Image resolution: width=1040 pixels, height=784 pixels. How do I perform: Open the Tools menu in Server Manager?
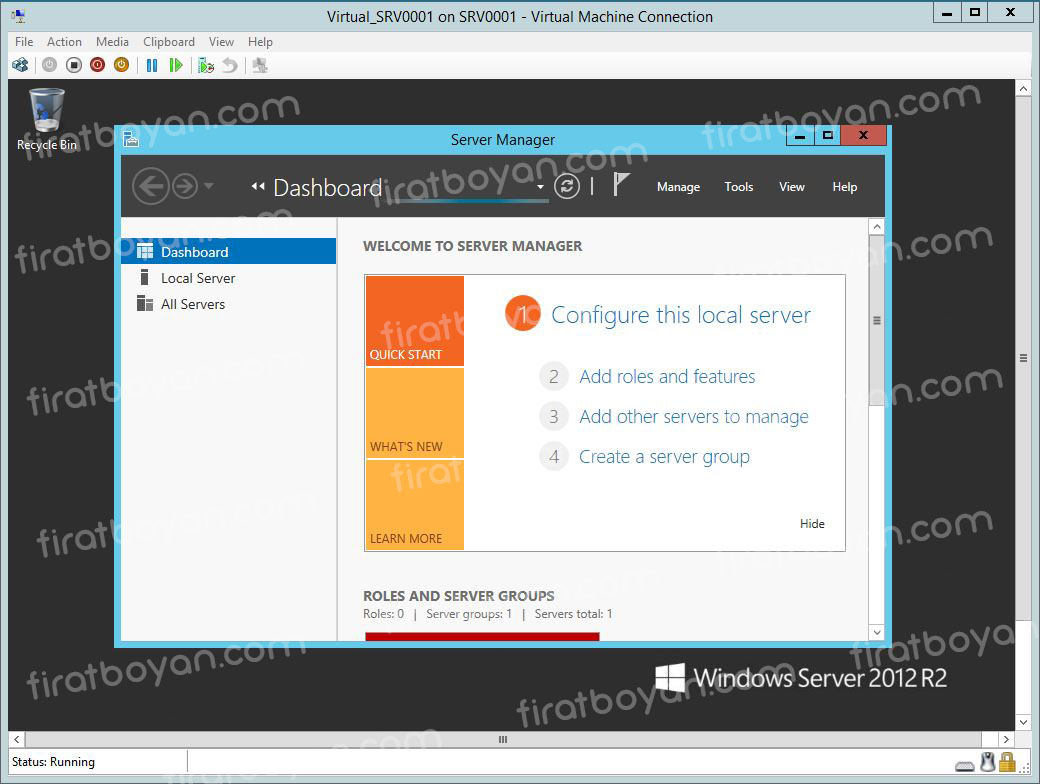(739, 187)
